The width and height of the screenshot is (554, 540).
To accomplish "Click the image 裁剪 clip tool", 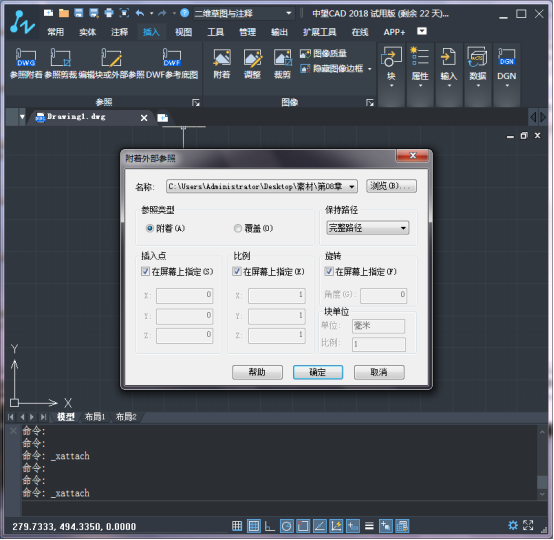I will (282, 64).
